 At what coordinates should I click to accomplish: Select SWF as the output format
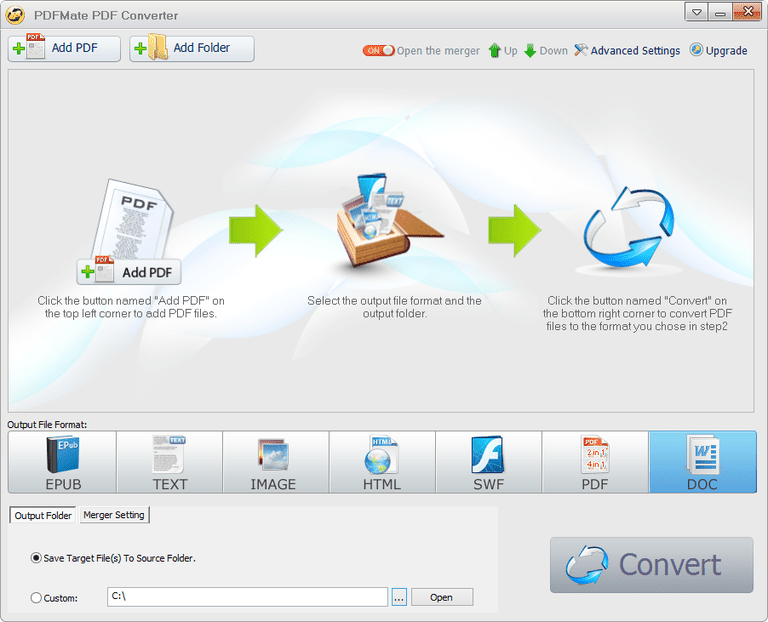tap(489, 462)
